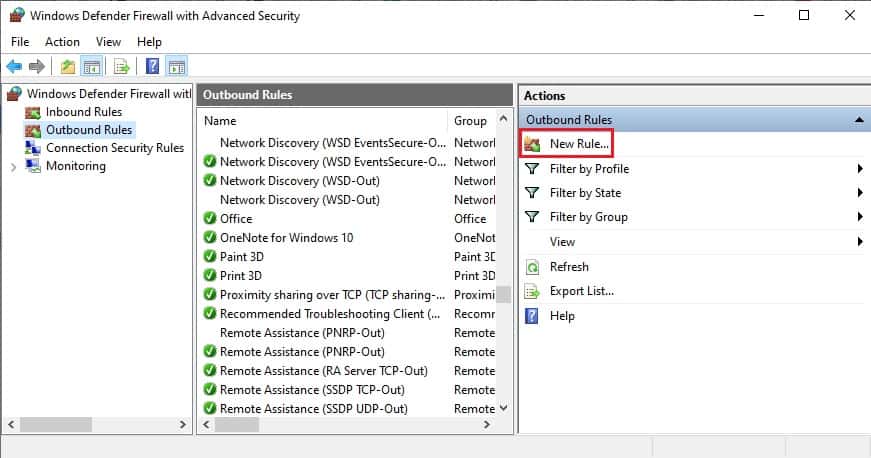Click the Up One Level folder icon
This screenshot has width=871, height=458.
pos(67,67)
